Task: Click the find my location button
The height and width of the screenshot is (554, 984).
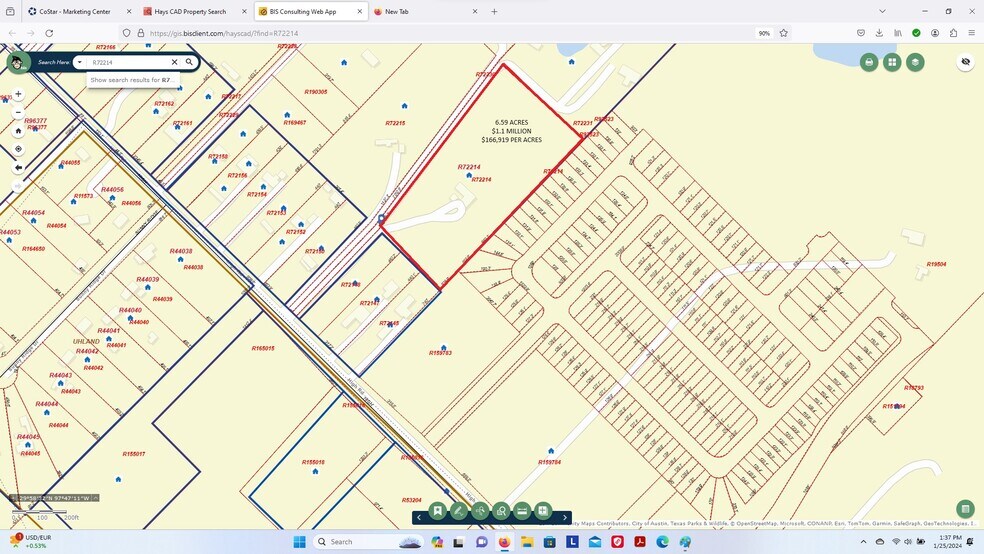Action: 18,149
